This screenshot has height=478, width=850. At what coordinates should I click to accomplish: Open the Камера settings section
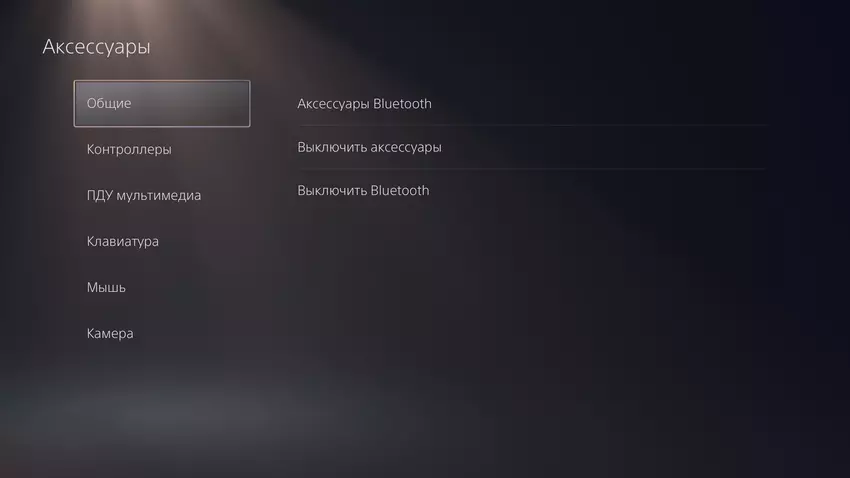point(162,334)
